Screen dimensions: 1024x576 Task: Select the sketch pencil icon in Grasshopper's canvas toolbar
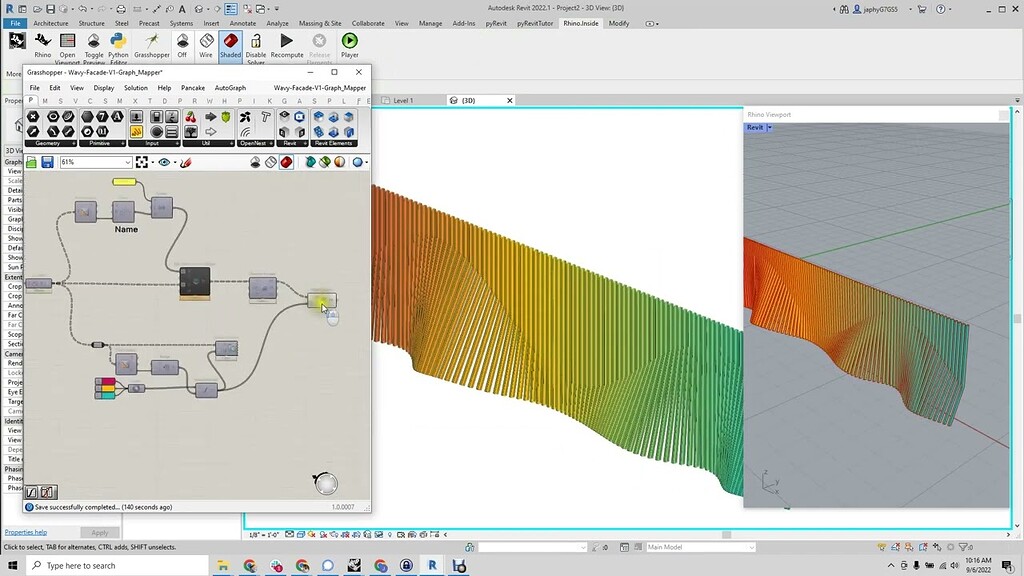click(x=186, y=162)
